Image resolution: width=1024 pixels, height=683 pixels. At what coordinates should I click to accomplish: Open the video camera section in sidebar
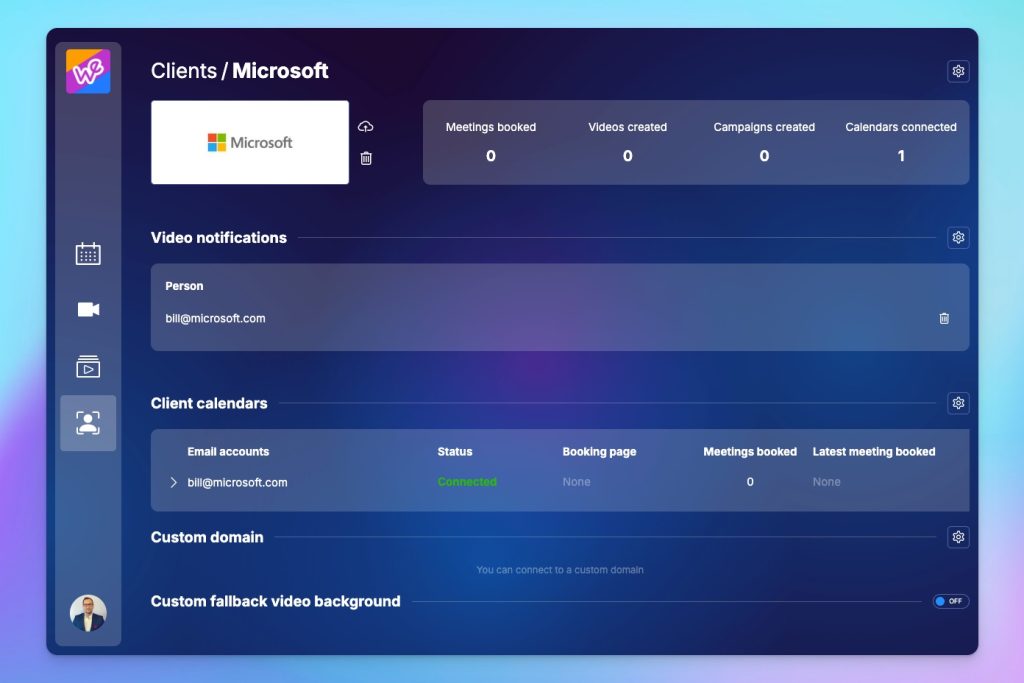[x=88, y=310]
